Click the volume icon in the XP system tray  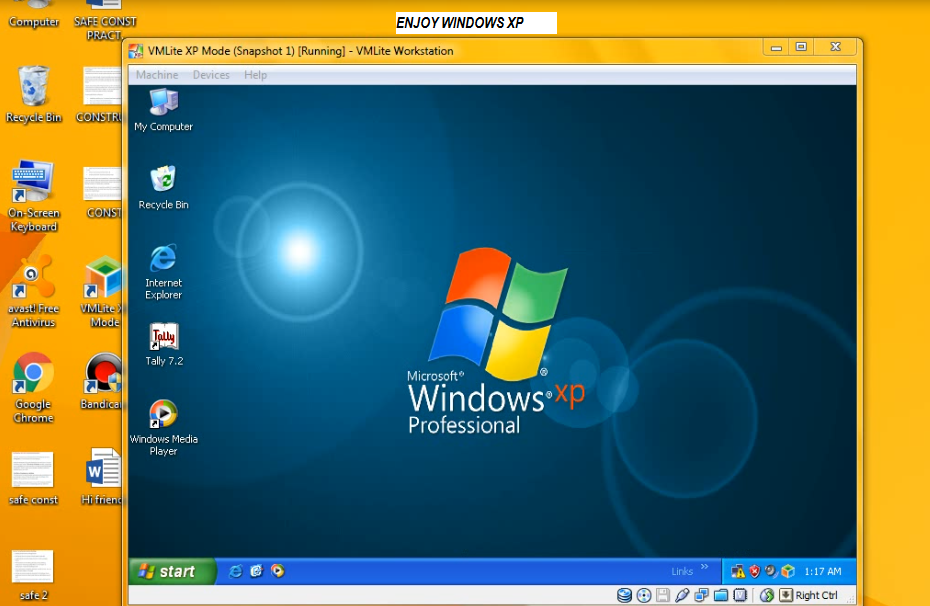tap(771, 571)
